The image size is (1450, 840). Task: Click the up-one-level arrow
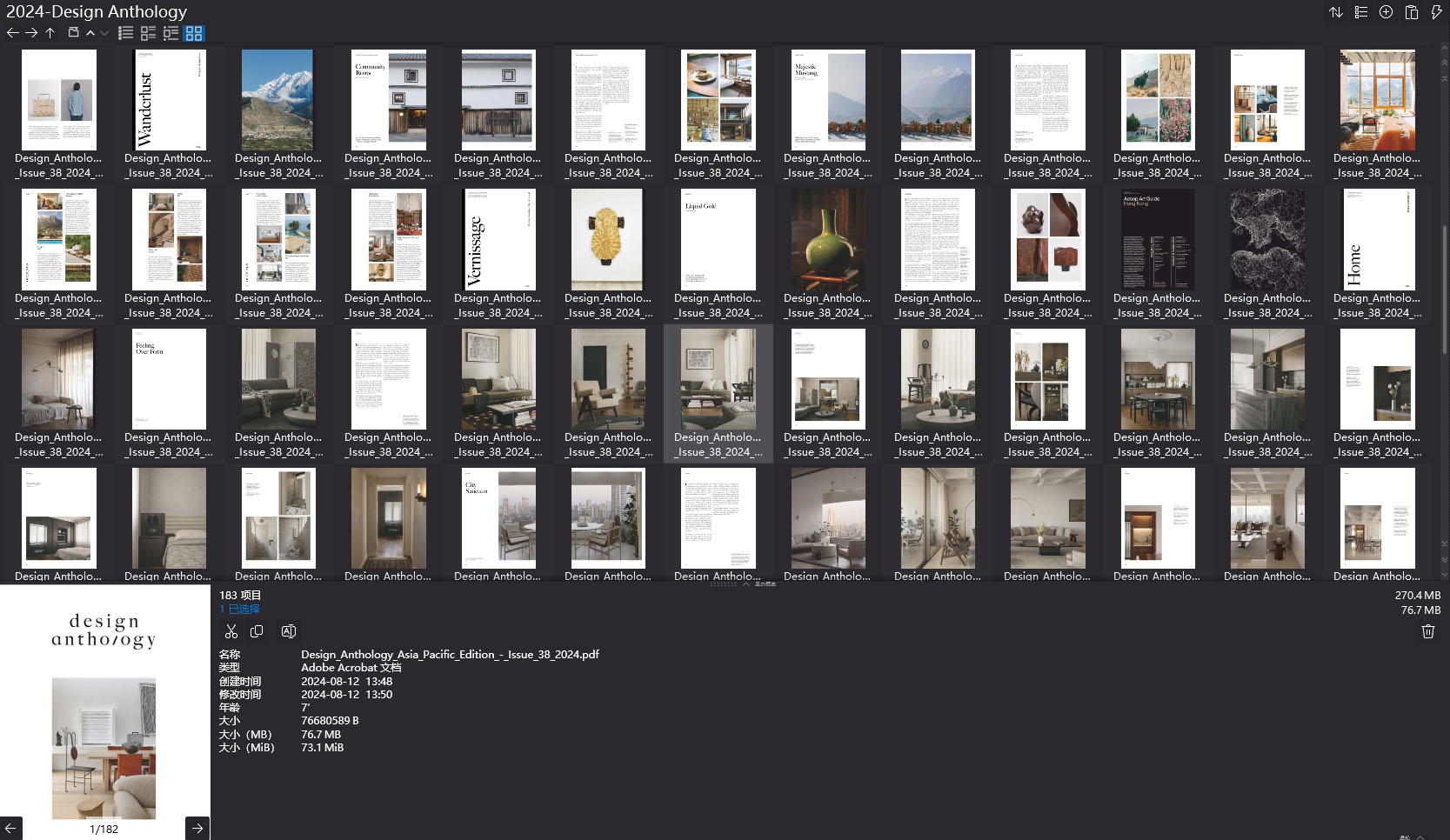[x=50, y=33]
